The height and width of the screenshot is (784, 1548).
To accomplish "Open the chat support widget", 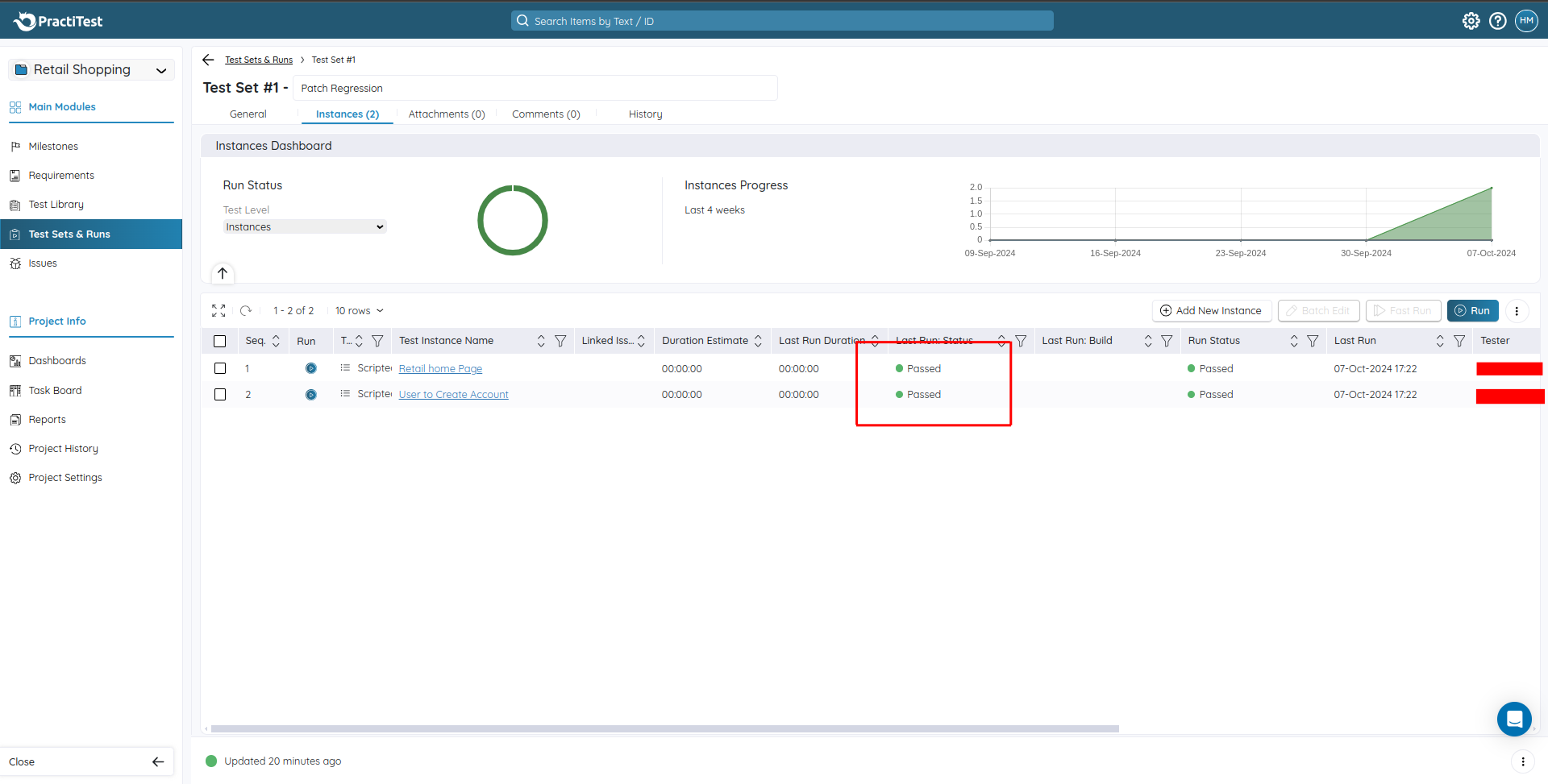I will pos(1513,718).
